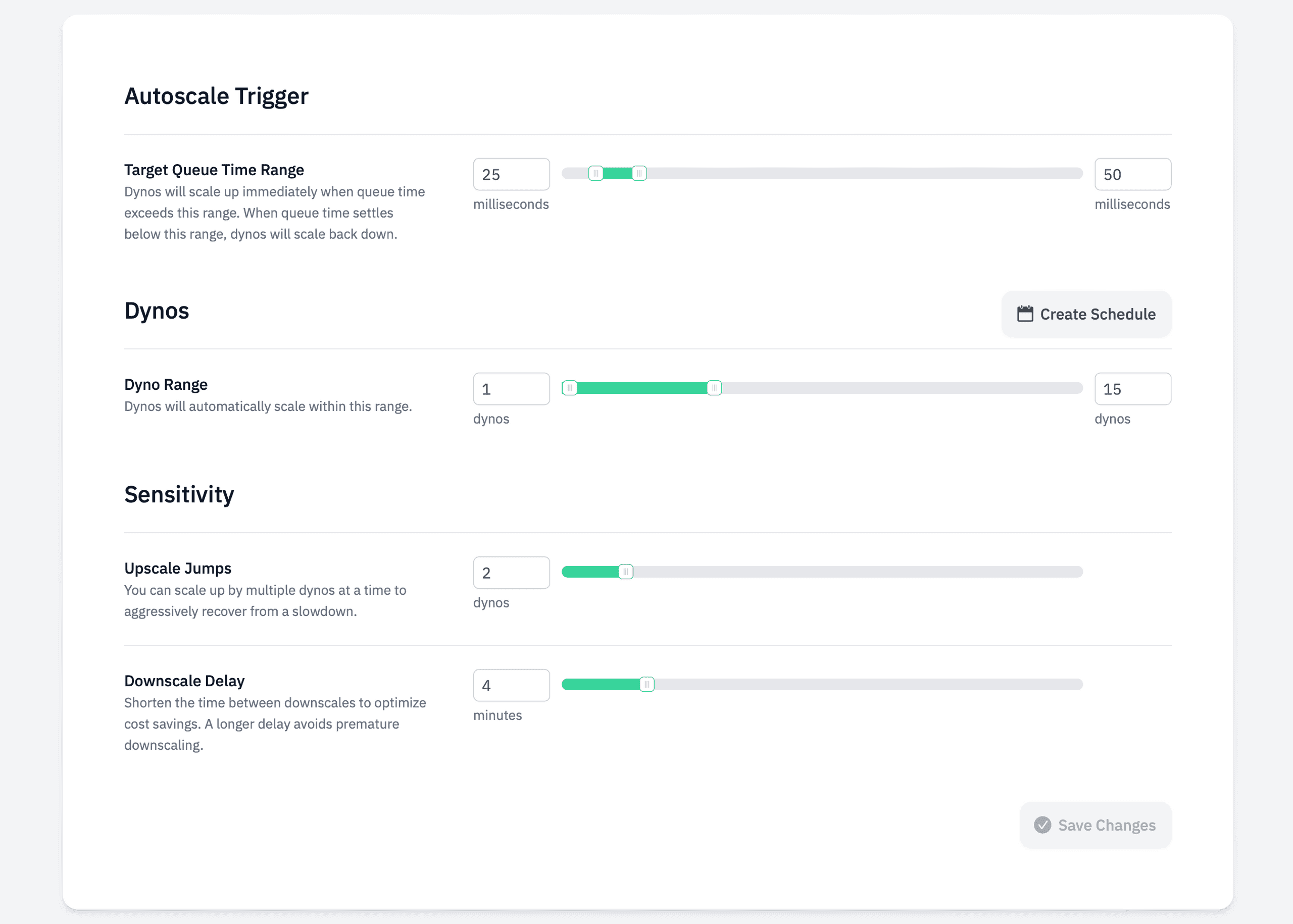Click the Dynos section heading
The image size is (1293, 924).
(157, 311)
